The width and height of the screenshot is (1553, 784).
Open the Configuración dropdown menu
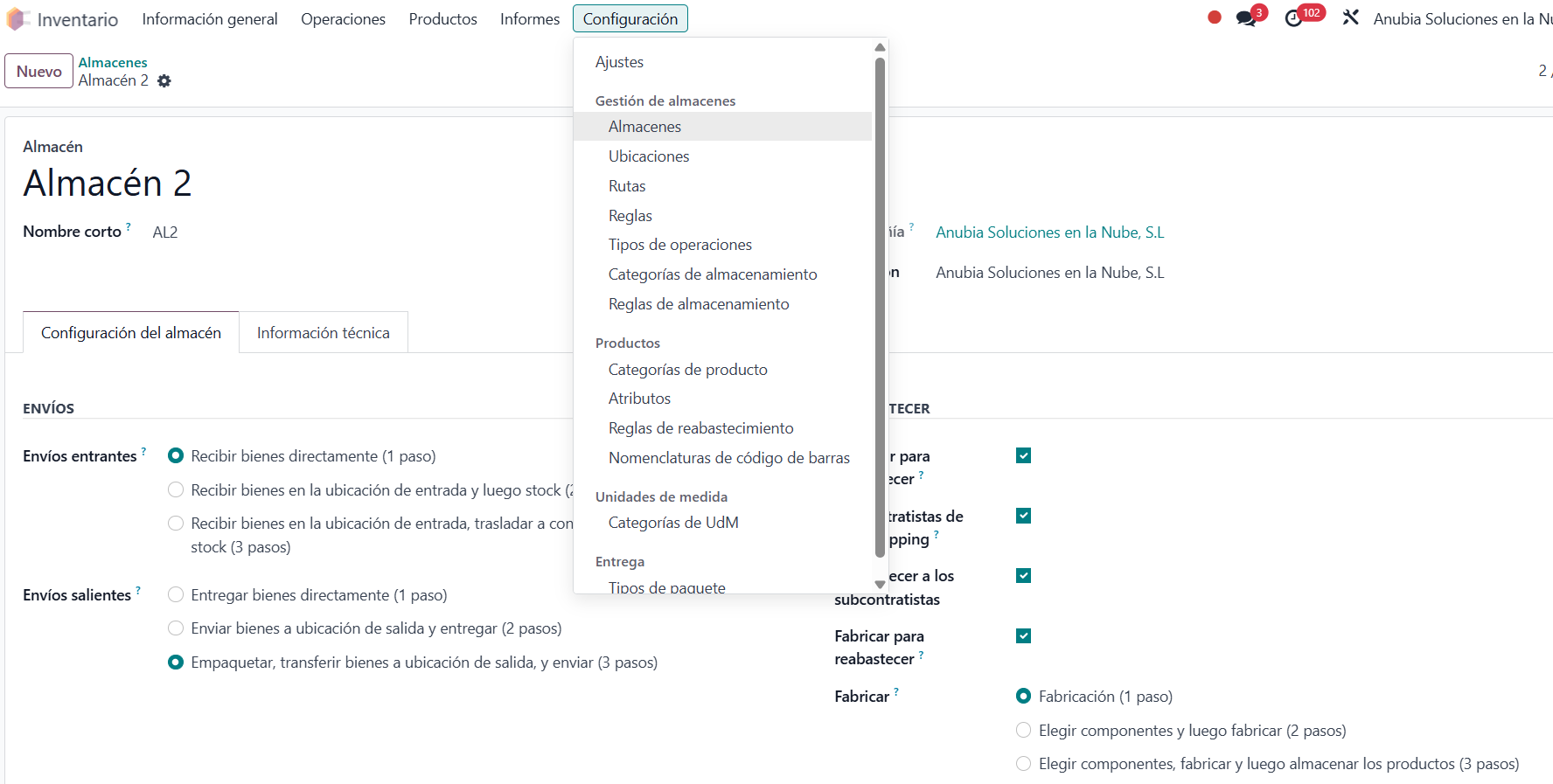(x=630, y=18)
